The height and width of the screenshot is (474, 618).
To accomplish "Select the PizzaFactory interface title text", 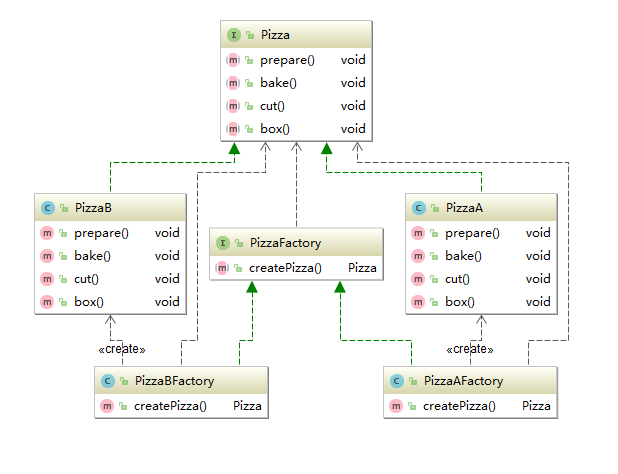I will click(285, 243).
